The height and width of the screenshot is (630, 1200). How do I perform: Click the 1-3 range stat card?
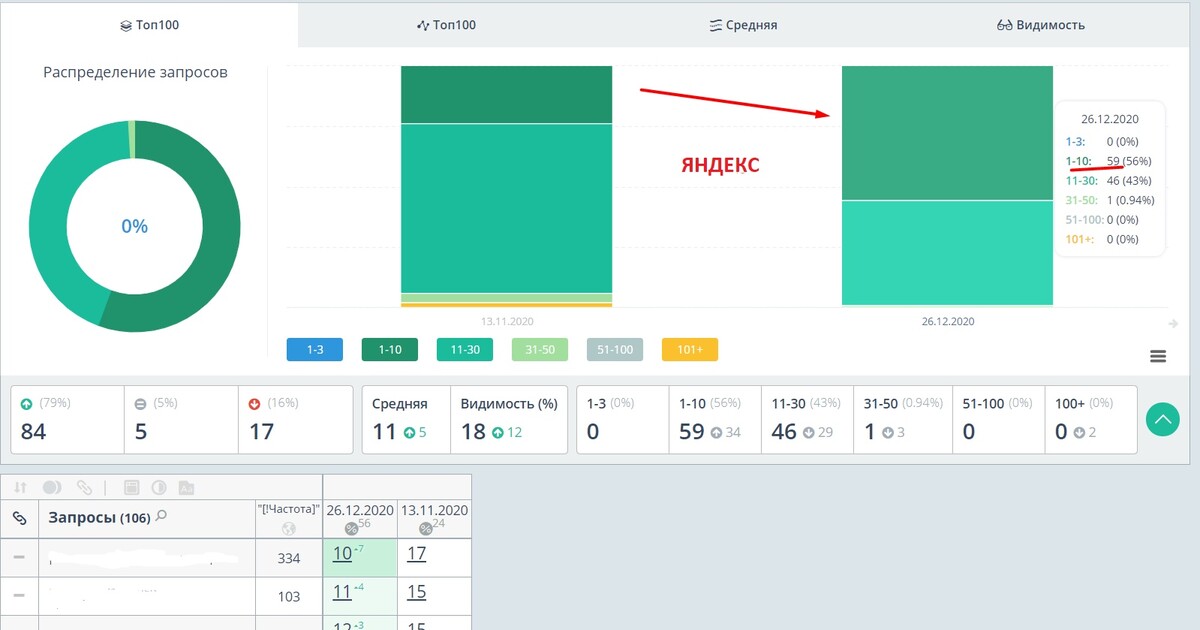point(623,420)
